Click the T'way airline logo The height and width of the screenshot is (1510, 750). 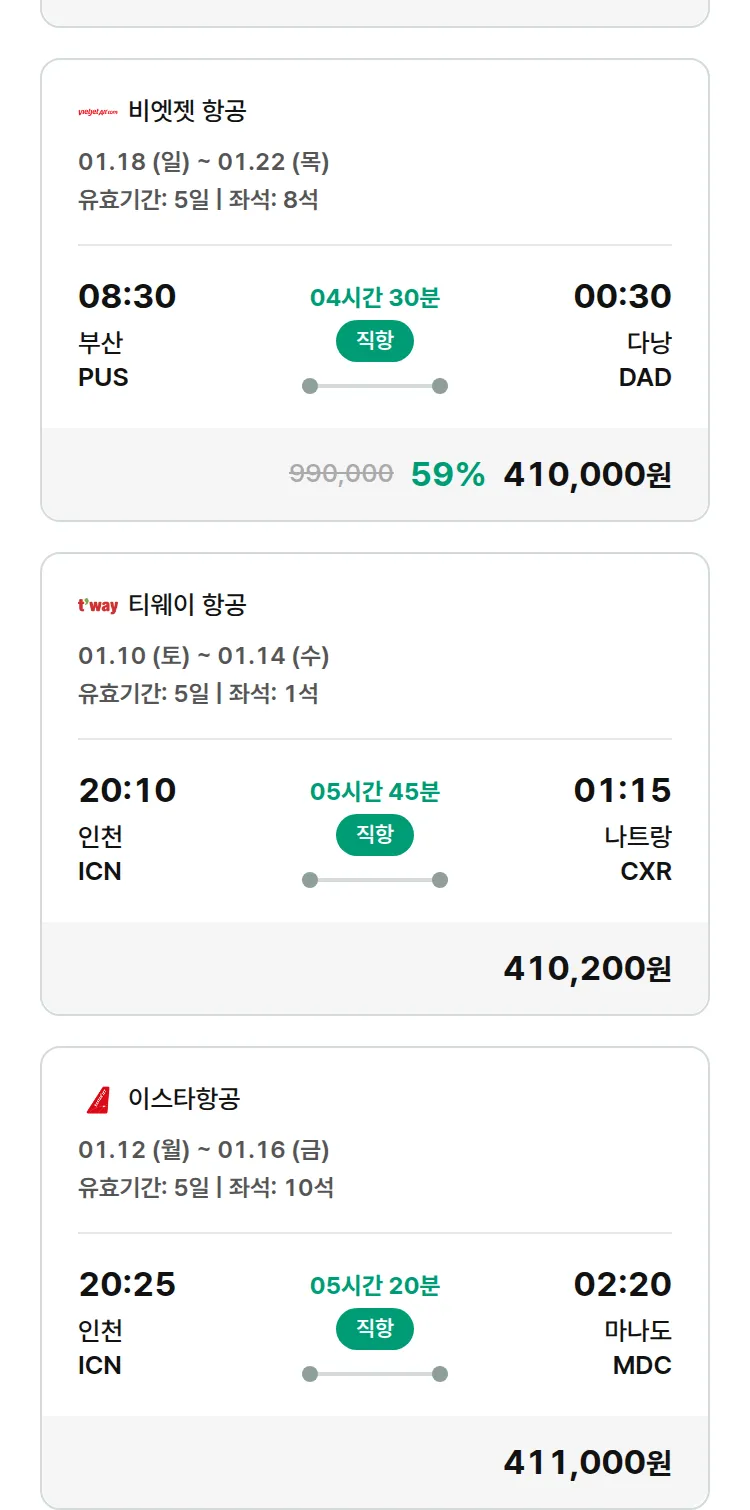(98, 605)
